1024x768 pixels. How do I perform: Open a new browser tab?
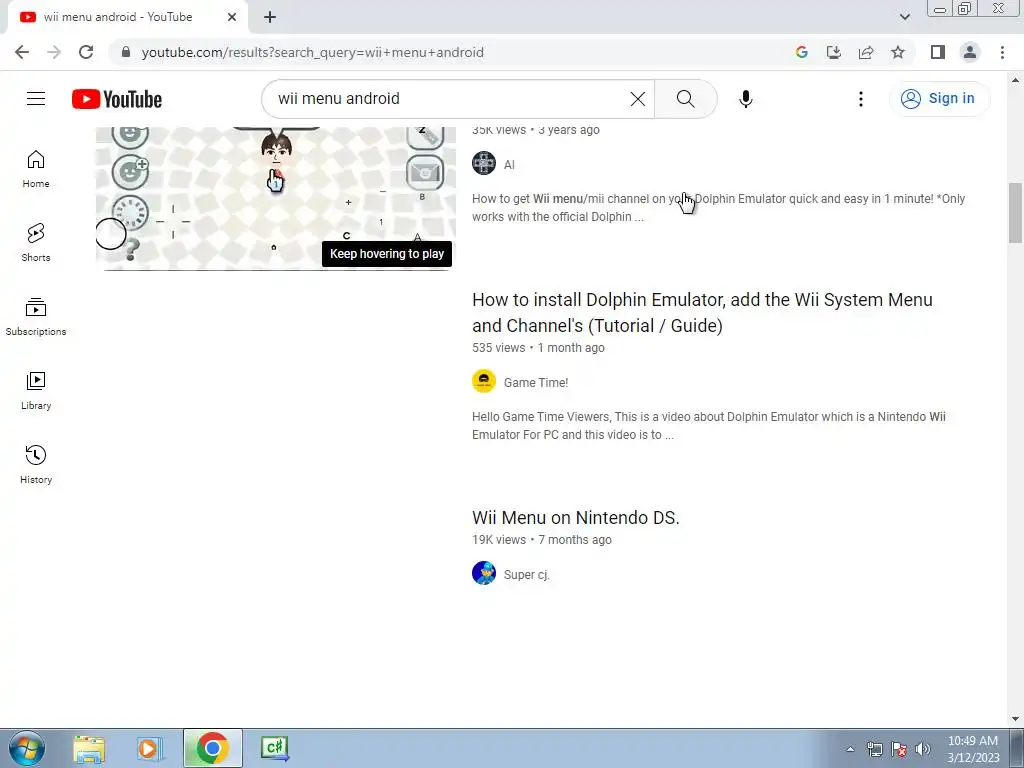pos(270,17)
